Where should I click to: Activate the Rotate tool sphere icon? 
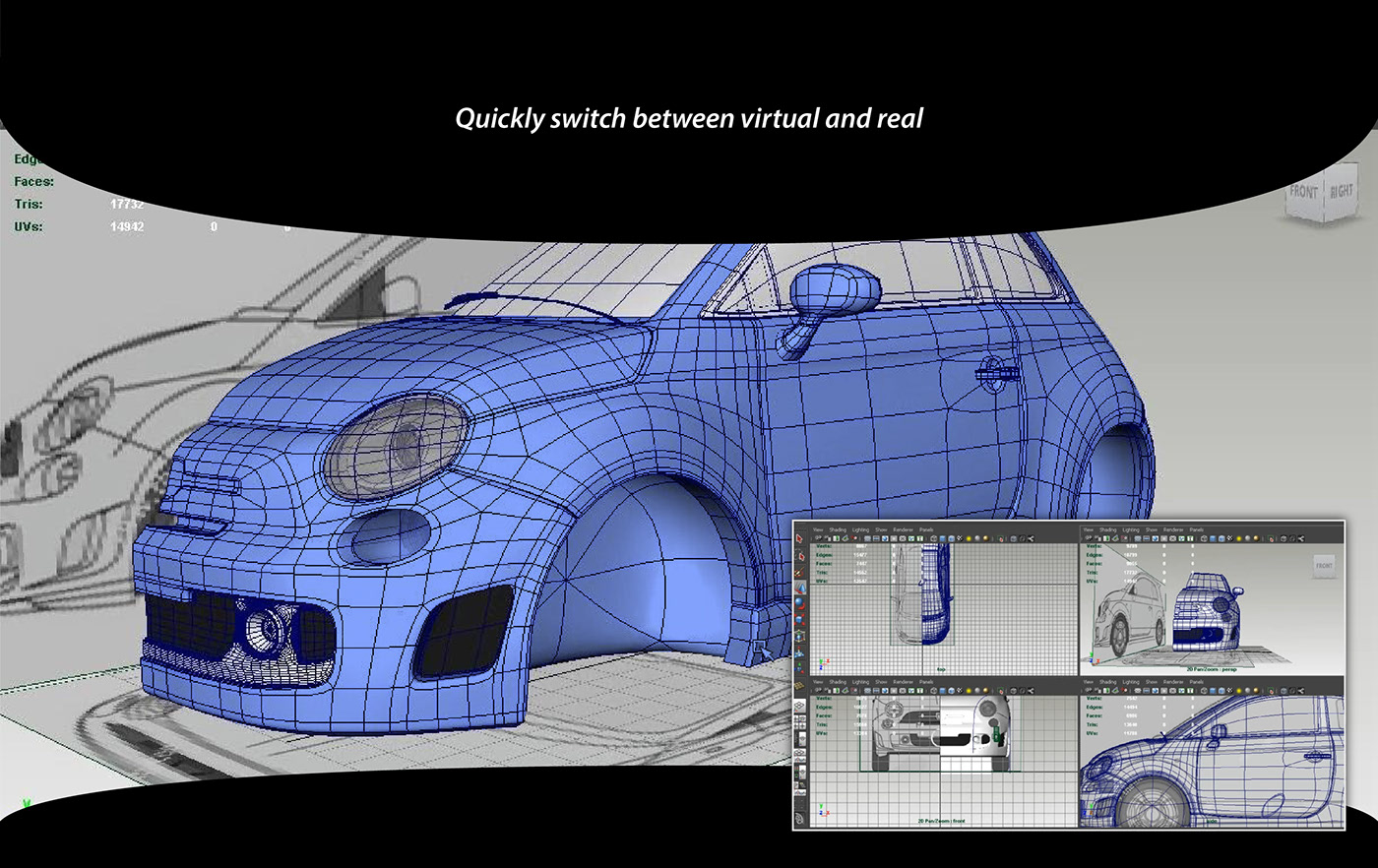tap(799, 604)
